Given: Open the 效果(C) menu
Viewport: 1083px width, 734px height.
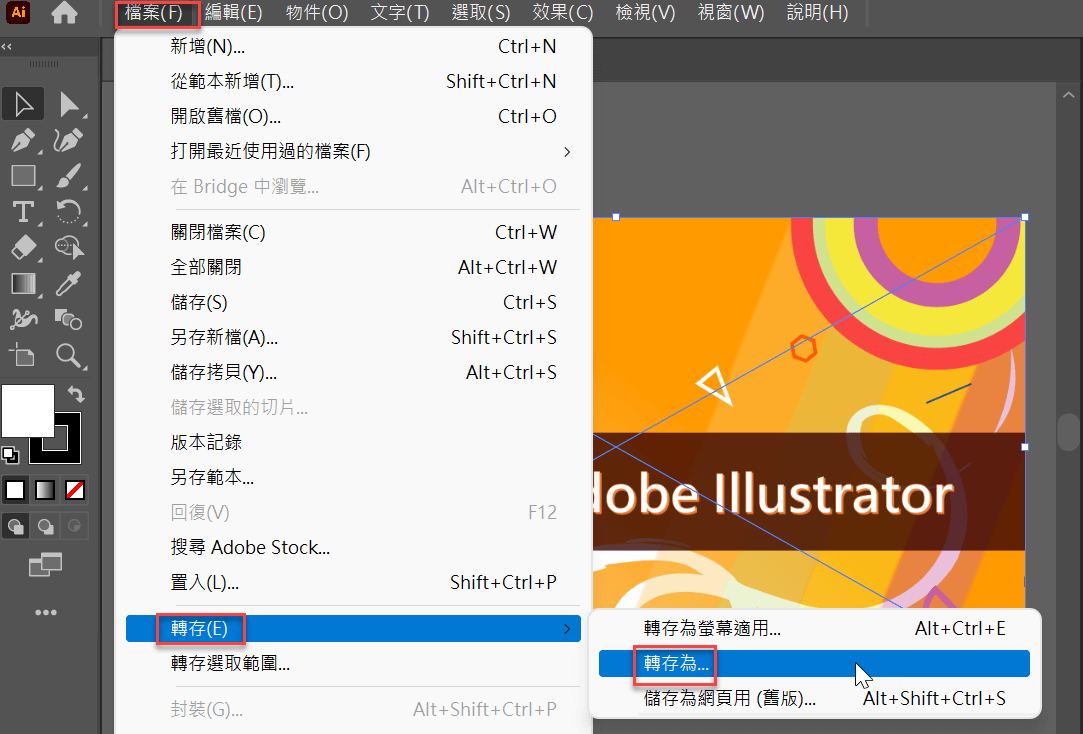Looking at the screenshot, I should [563, 12].
